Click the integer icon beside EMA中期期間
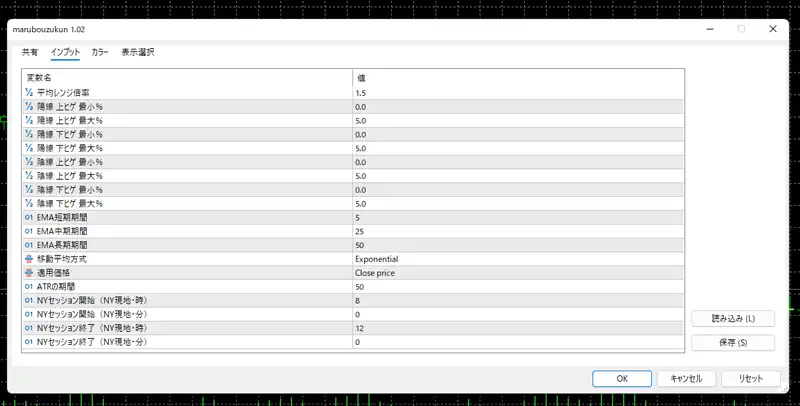Screen dimensions: 800x406 29,231
